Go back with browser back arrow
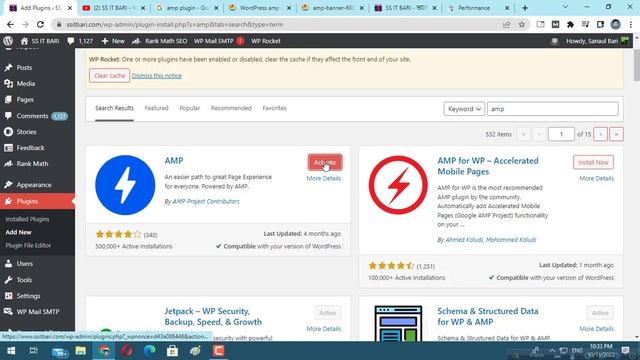Screen dimensions: 640x360 pos(10,24)
